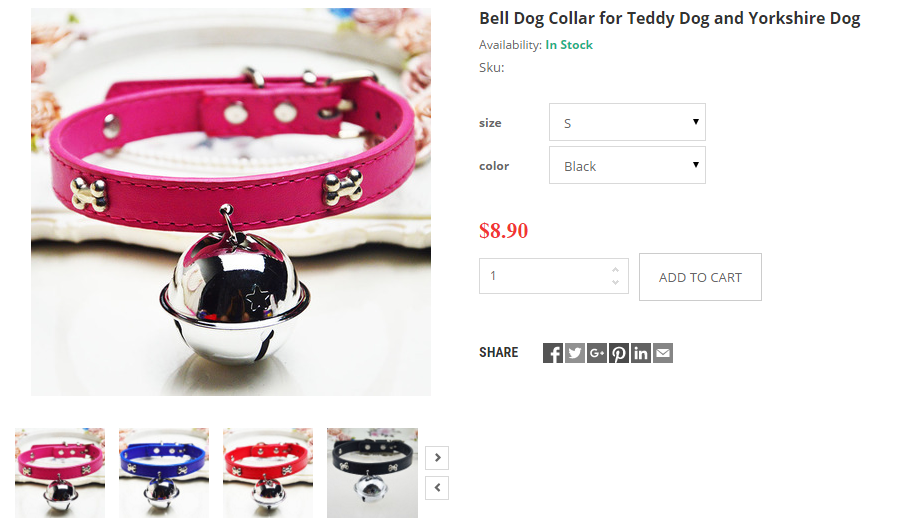The width and height of the screenshot is (900, 522).
Task: Share product via email icon
Action: (x=663, y=353)
